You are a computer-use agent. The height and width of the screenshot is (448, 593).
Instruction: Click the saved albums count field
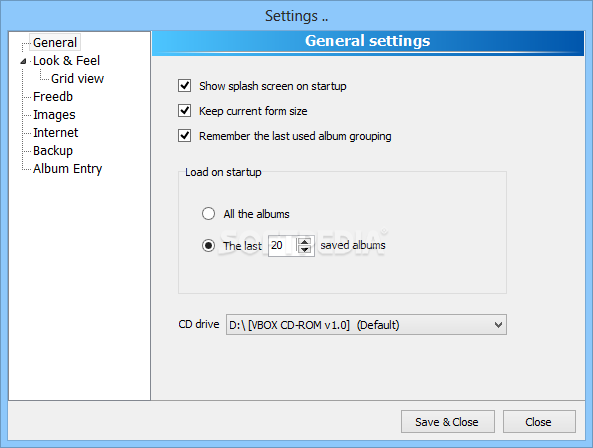click(283, 246)
